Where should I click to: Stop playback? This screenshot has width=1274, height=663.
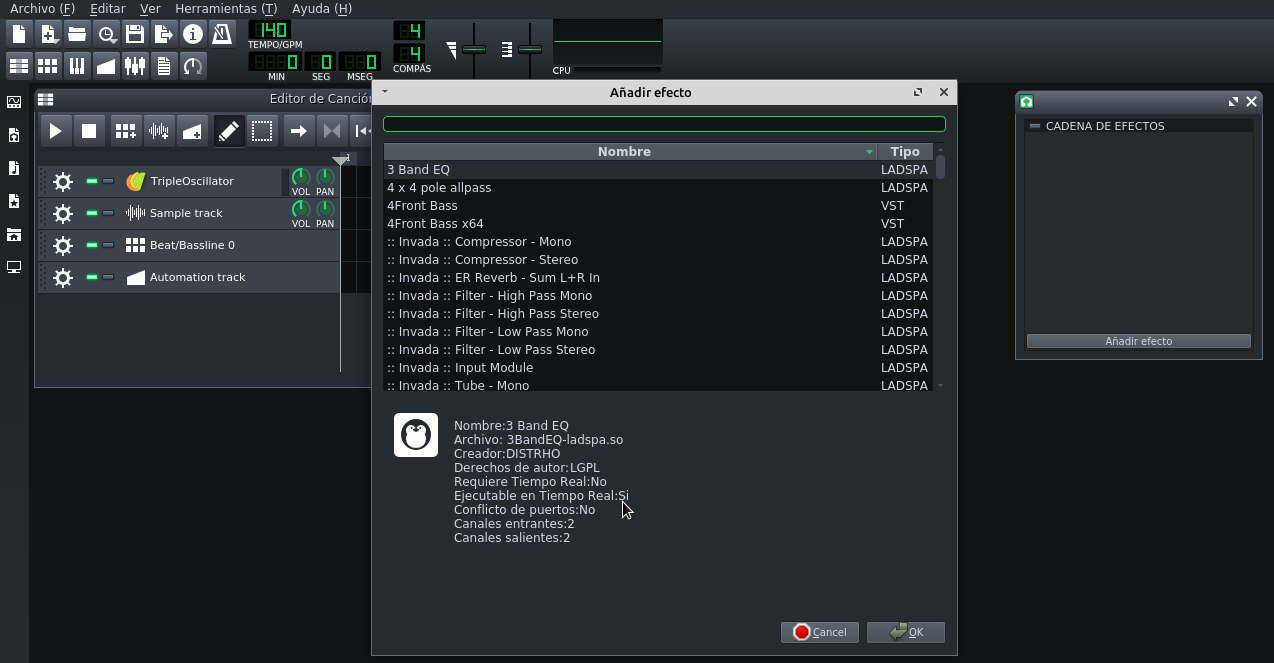pos(89,130)
